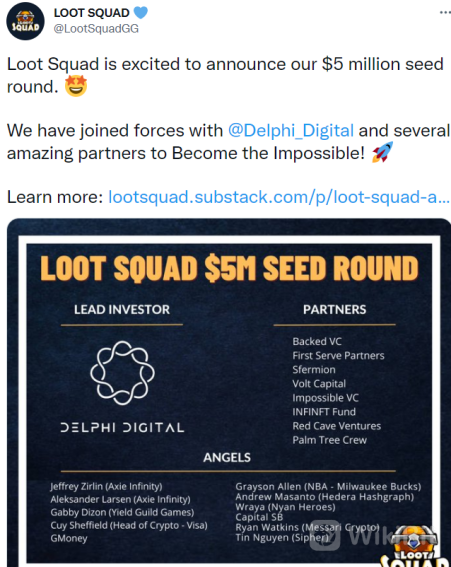Click the Delphi Digital knot logo
Screen dimensions: 451x567
122,373
